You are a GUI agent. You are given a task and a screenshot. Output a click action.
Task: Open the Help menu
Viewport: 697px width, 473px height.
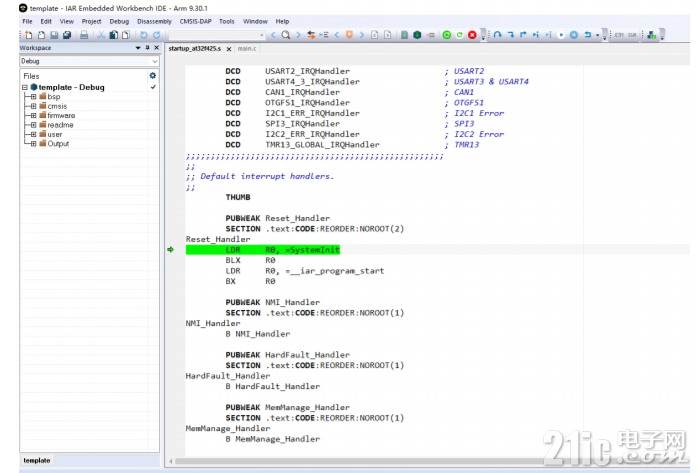[282, 21]
